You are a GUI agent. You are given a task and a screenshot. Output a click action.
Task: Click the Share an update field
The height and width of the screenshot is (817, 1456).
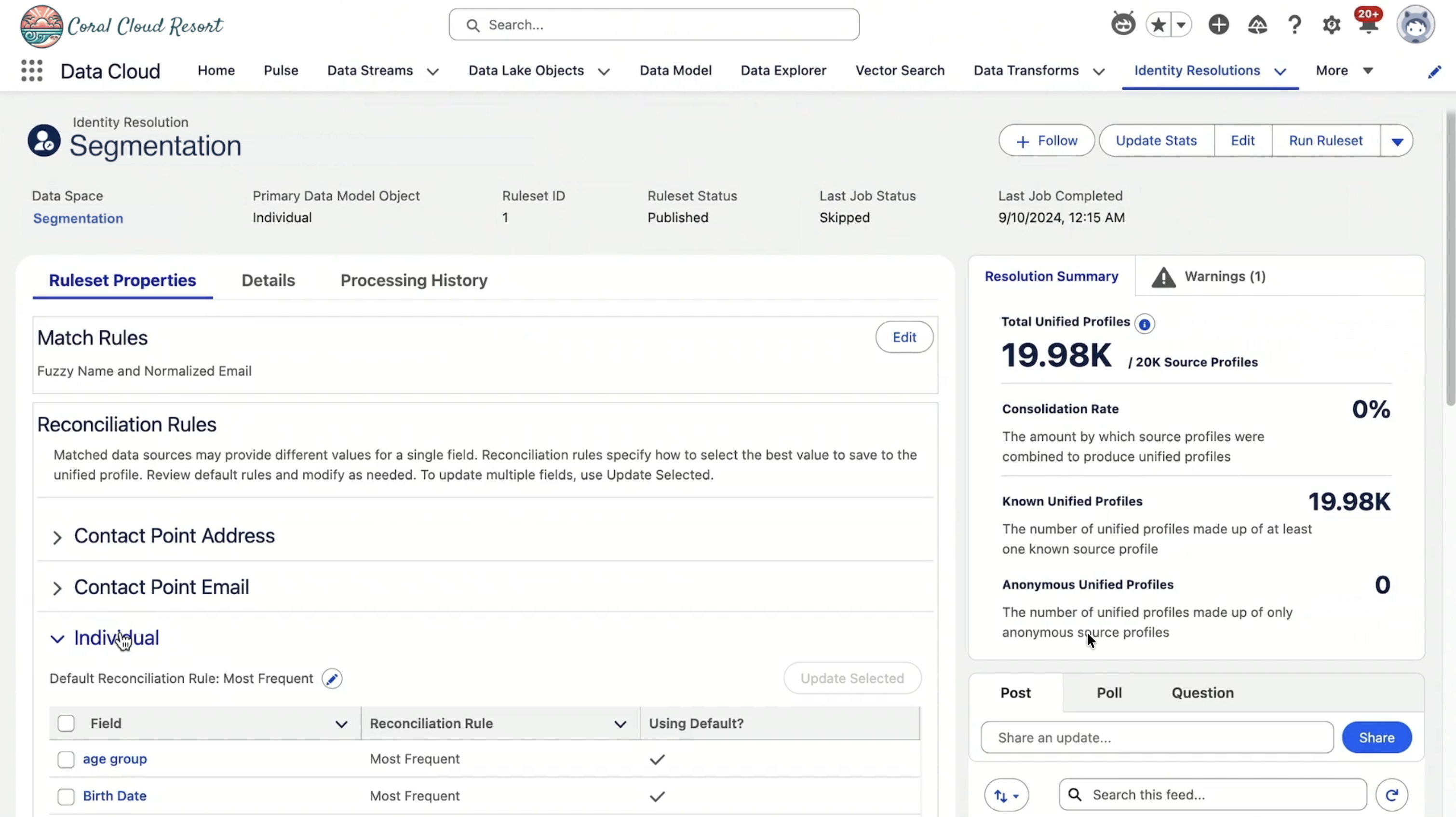pos(1157,738)
